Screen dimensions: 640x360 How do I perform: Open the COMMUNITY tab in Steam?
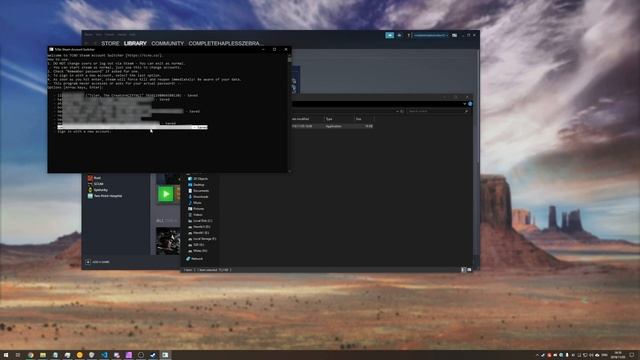tap(167, 43)
